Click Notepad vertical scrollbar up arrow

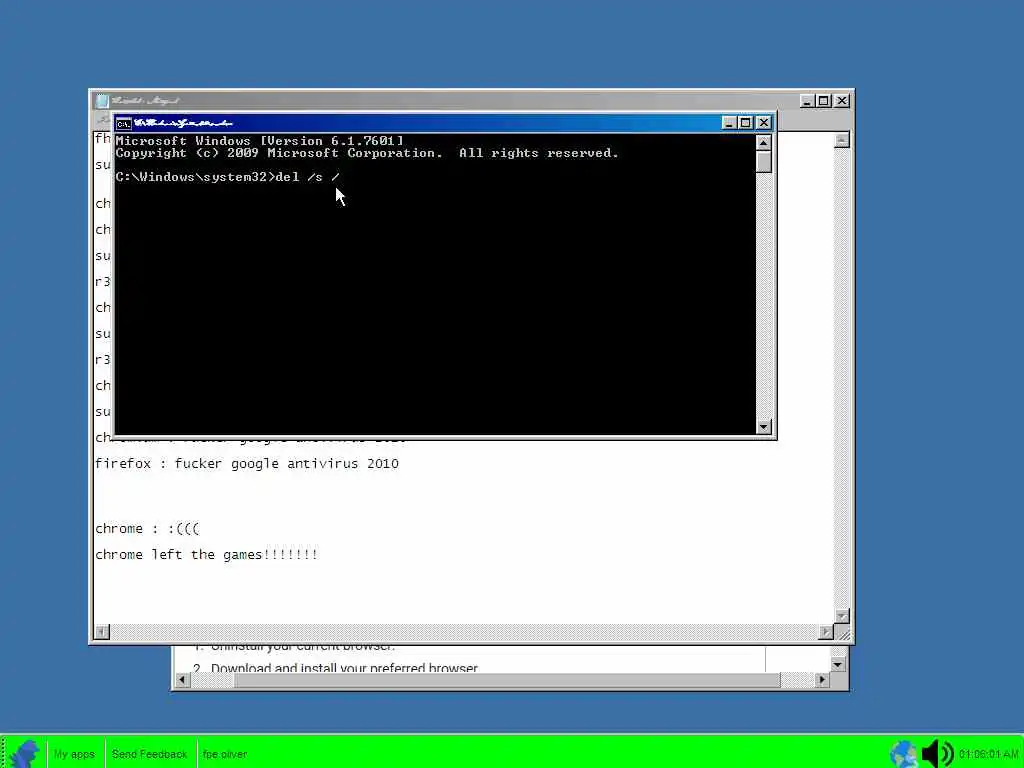pyautogui.click(x=842, y=140)
